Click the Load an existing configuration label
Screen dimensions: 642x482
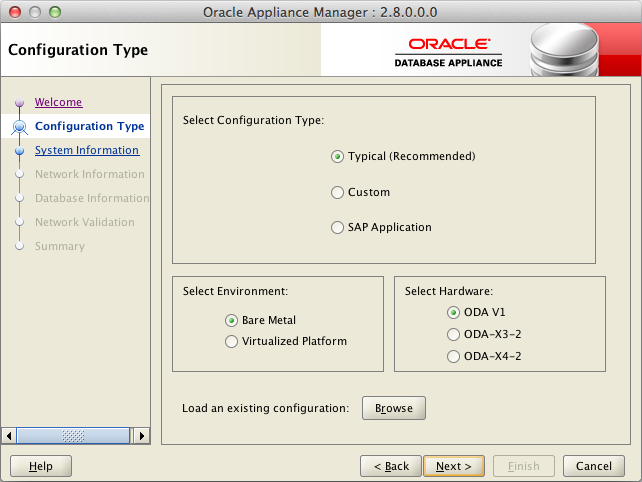tap(265, 408)
